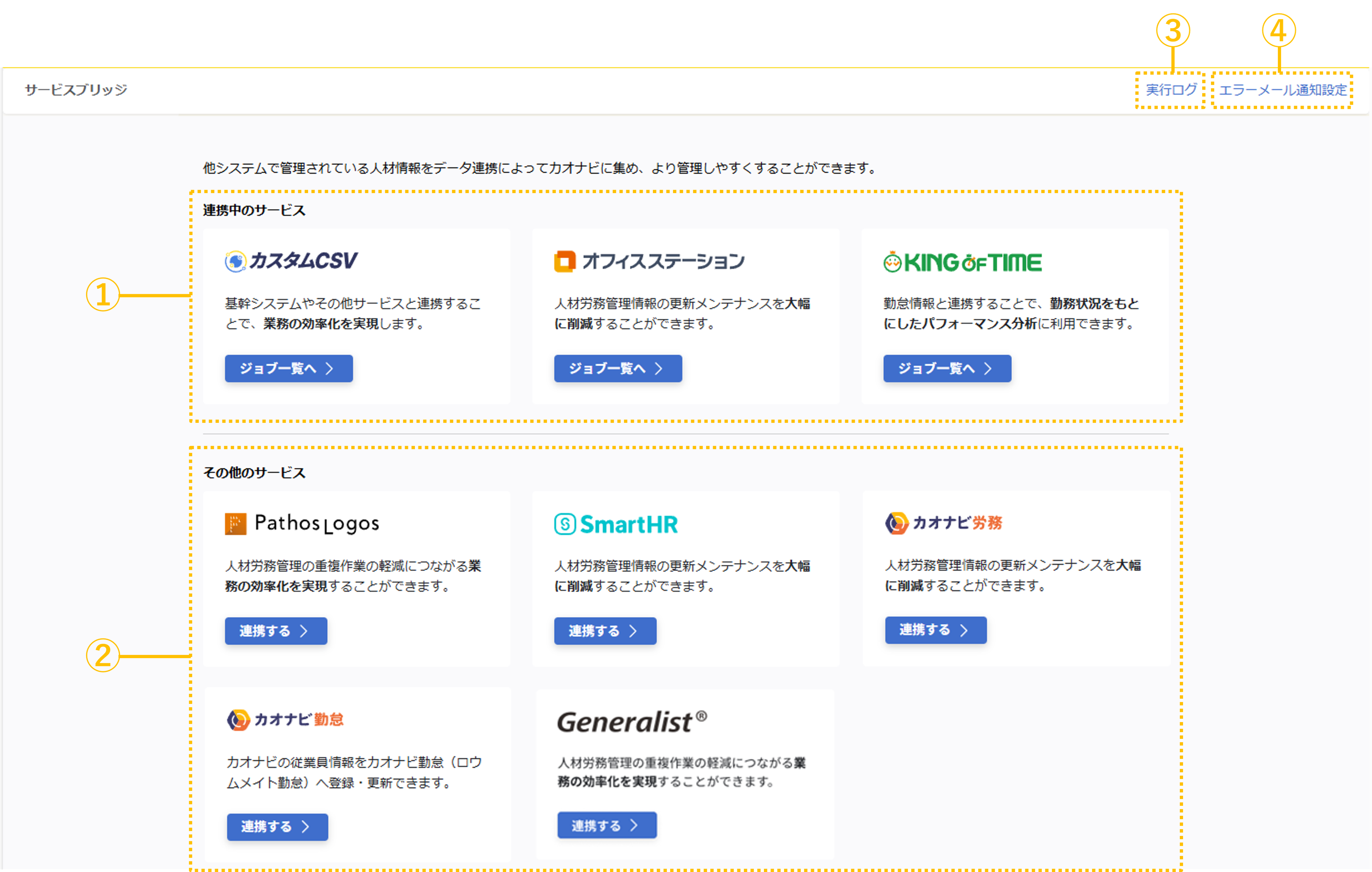Open エラーメール通知設定 link

pos(1282,90)
